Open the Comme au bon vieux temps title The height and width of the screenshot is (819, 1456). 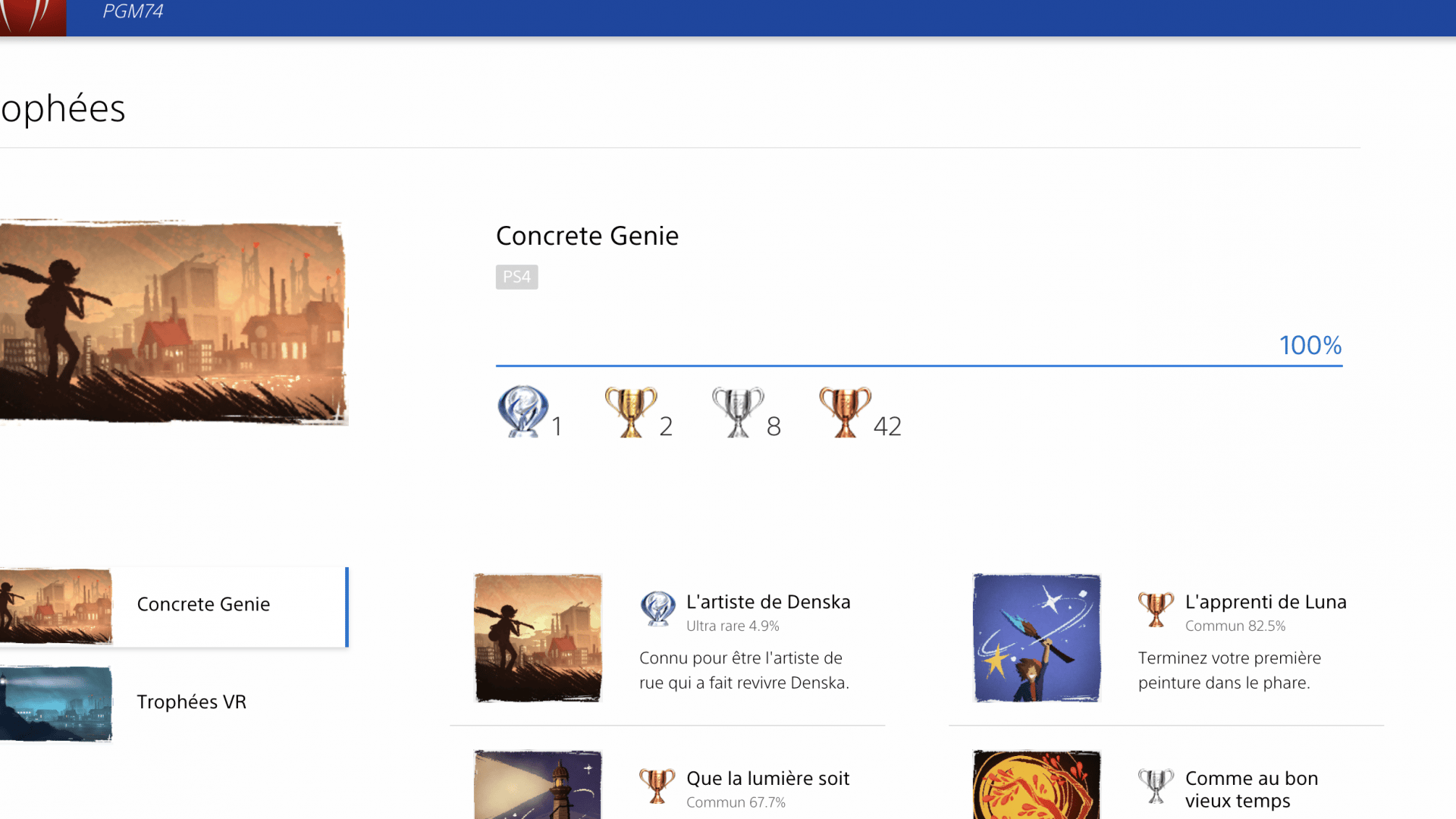(1251, 789)
